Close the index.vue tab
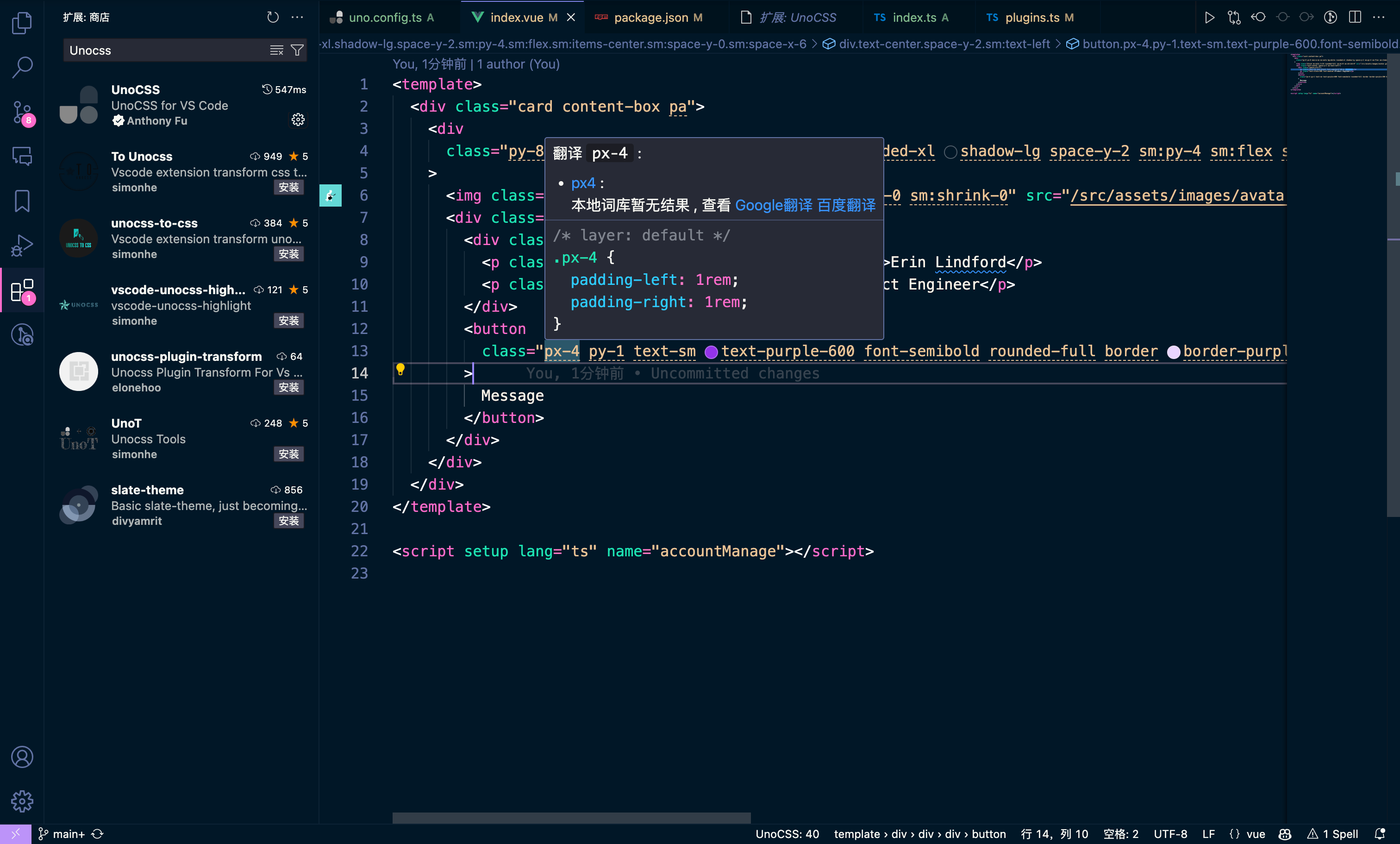This screenshot has height=844, width=1400. point(571,17)
